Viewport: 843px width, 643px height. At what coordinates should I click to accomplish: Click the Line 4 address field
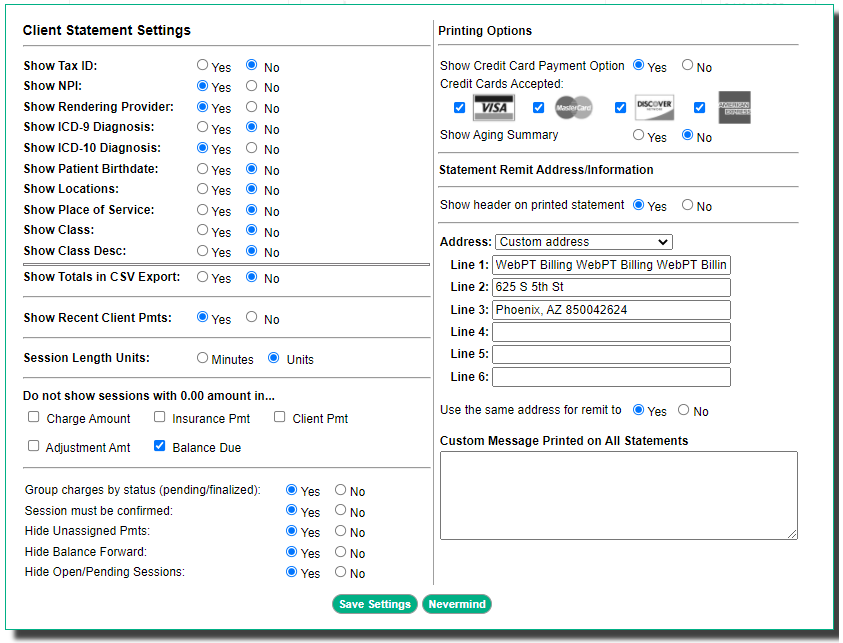pyautogui.click(x=611, y=333)
